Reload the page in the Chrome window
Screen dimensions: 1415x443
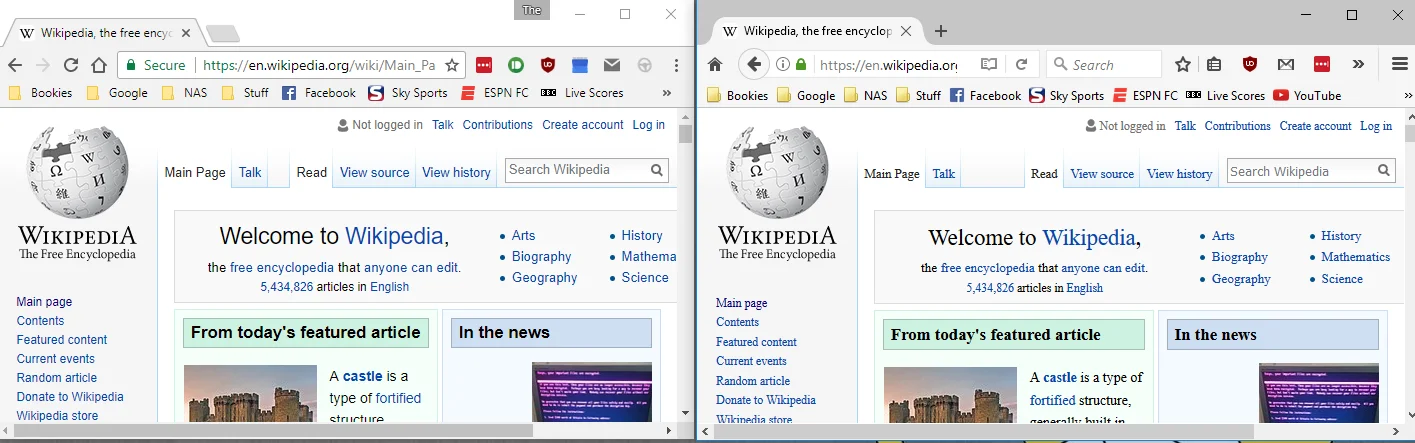pyautogui.click(x=71, y=65)
